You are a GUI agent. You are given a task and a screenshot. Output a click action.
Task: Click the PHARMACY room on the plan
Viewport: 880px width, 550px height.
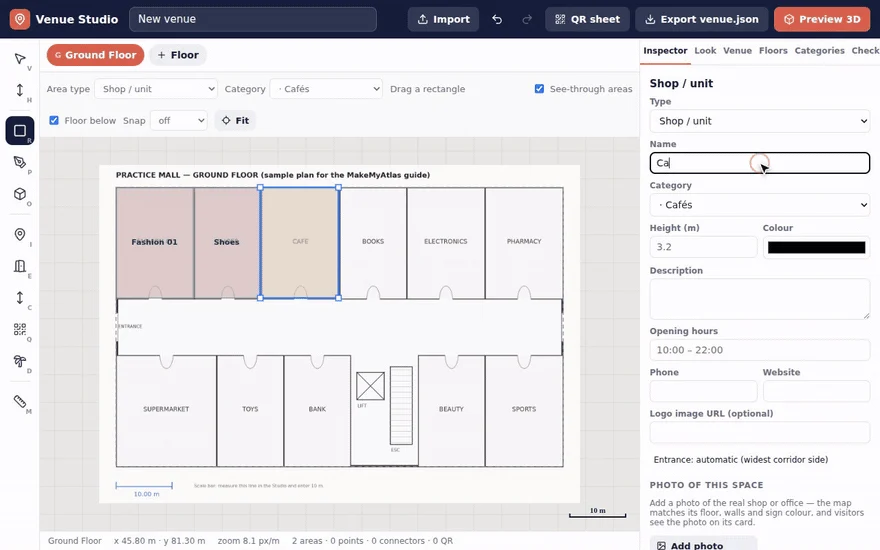tap(524, 241)
